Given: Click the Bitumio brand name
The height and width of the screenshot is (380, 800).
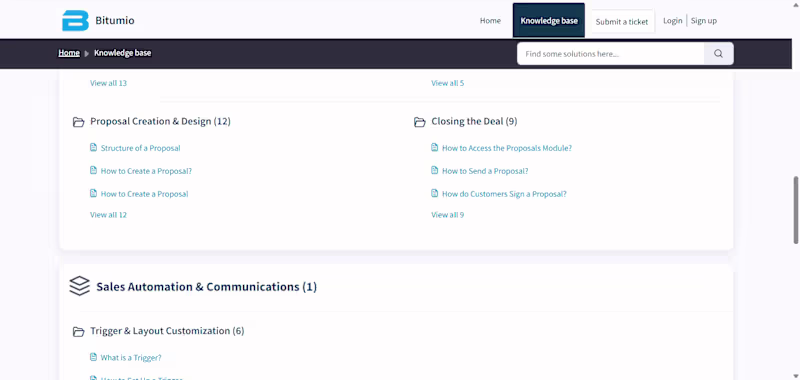Looking at the screenshot, I should pos(115,21).
